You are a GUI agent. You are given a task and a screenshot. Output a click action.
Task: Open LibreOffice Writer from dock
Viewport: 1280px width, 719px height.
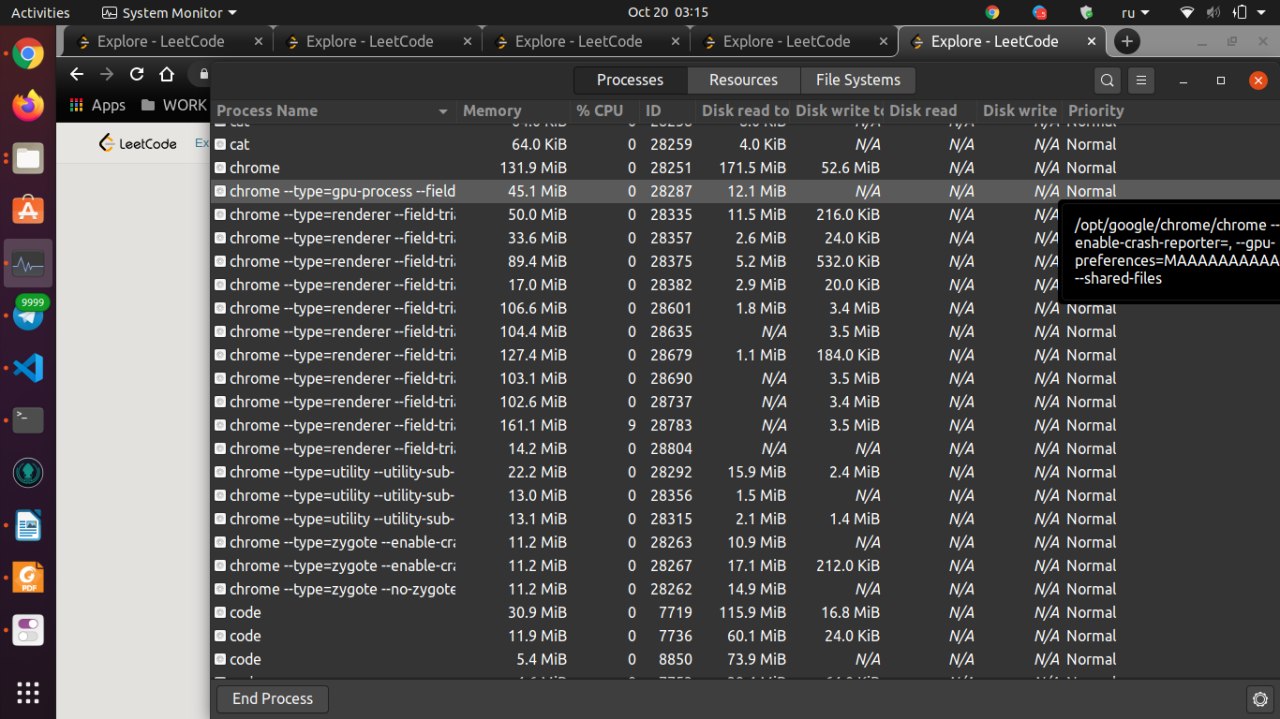click(28, 525)
